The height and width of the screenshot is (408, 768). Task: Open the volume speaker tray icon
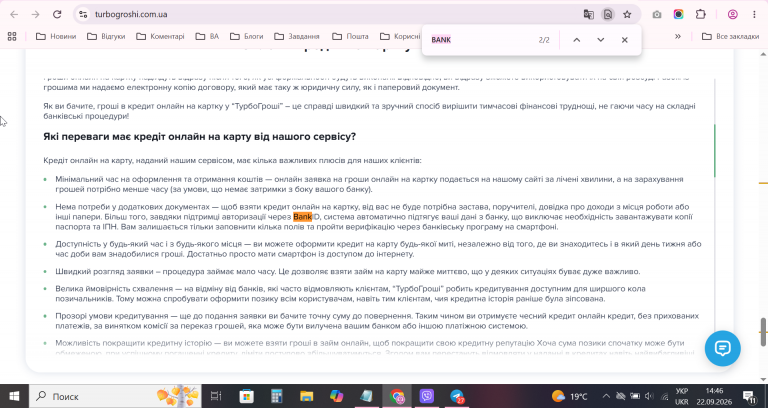coord(650,396)
